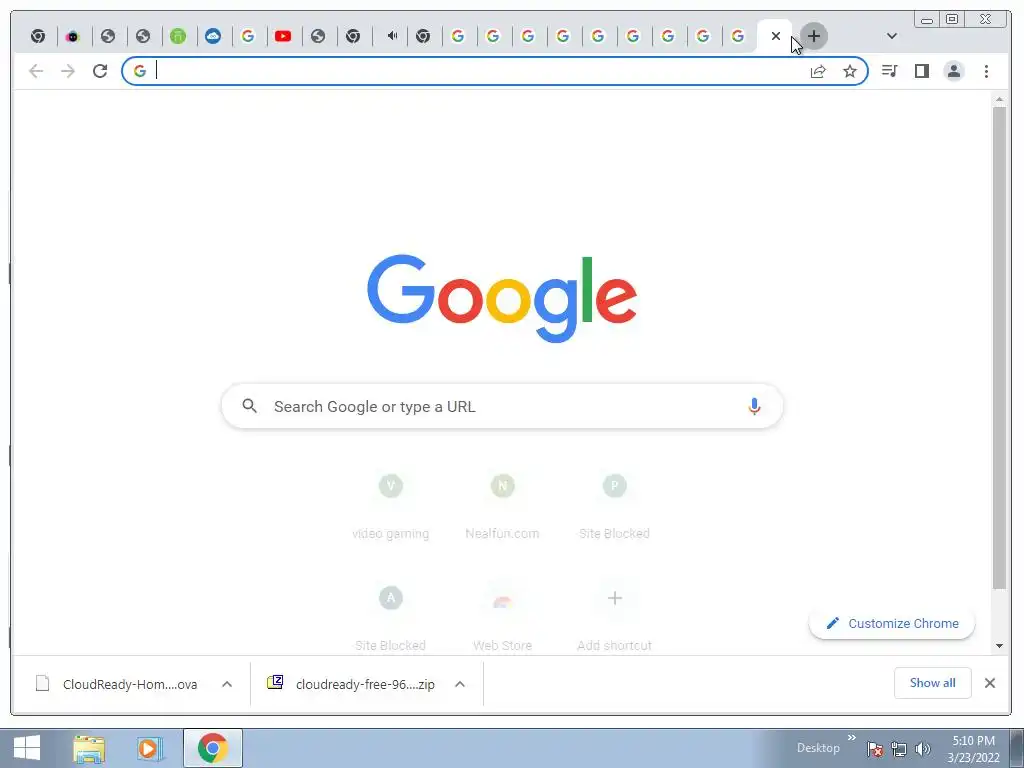Open the Site Blocked shortcut with letter A
Viewport: 1024px width, 768px height.
click(391, 617)
